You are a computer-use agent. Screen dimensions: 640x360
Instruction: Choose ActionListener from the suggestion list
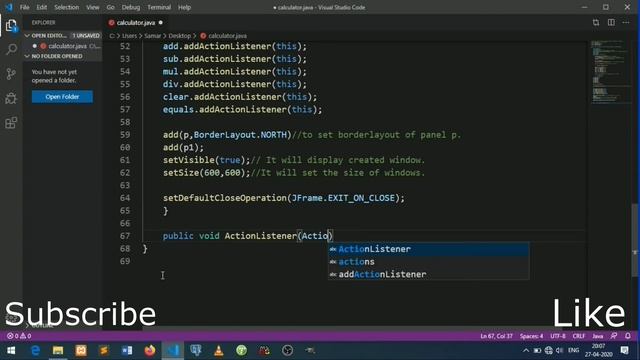click(429, 249)
